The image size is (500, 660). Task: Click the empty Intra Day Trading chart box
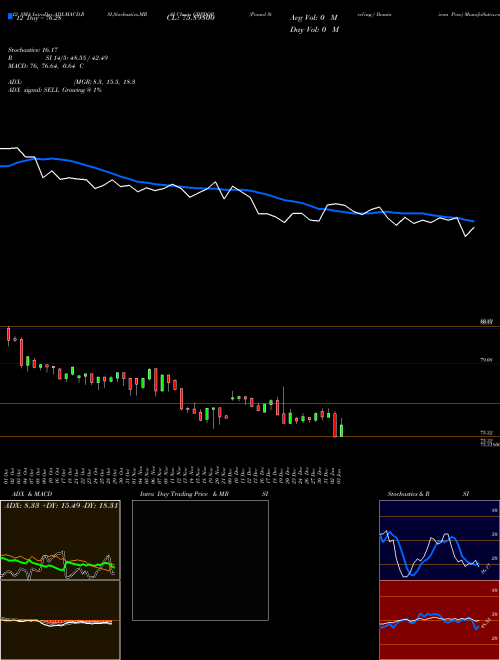[200, 560]
